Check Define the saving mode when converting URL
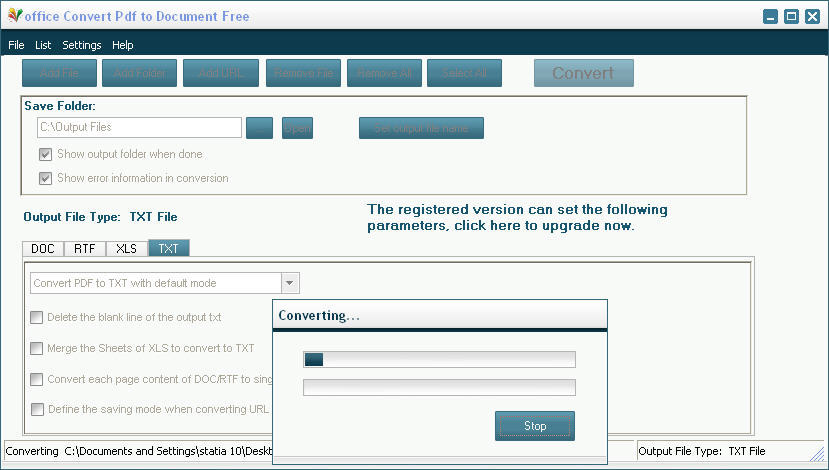This screenshot has width=829, height=470. [x=37, y=409]
